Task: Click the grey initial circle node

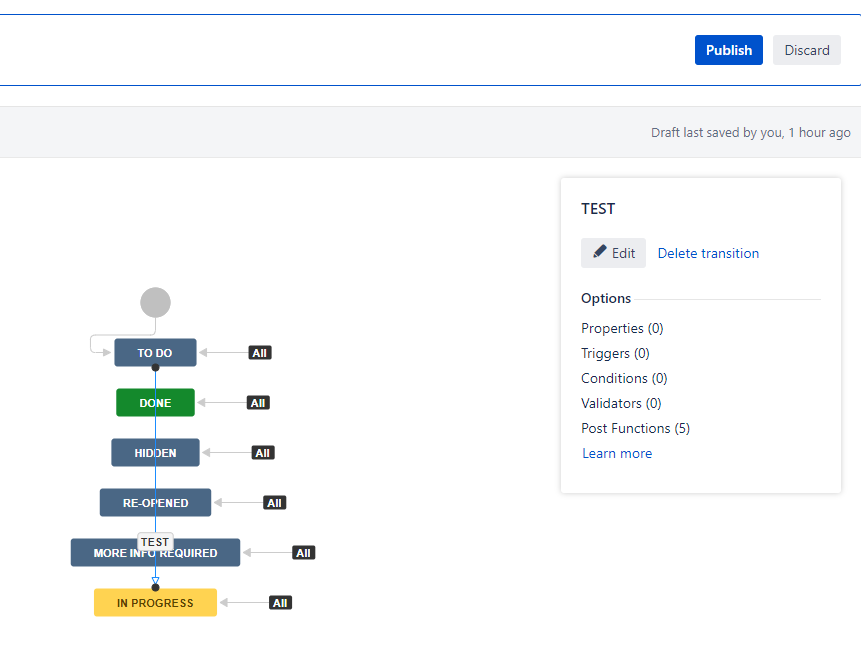Action: 155,301
